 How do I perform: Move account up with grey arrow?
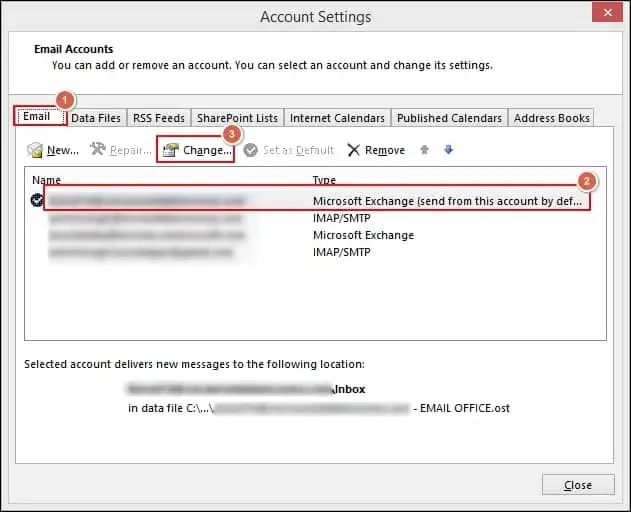pos(424,150)
